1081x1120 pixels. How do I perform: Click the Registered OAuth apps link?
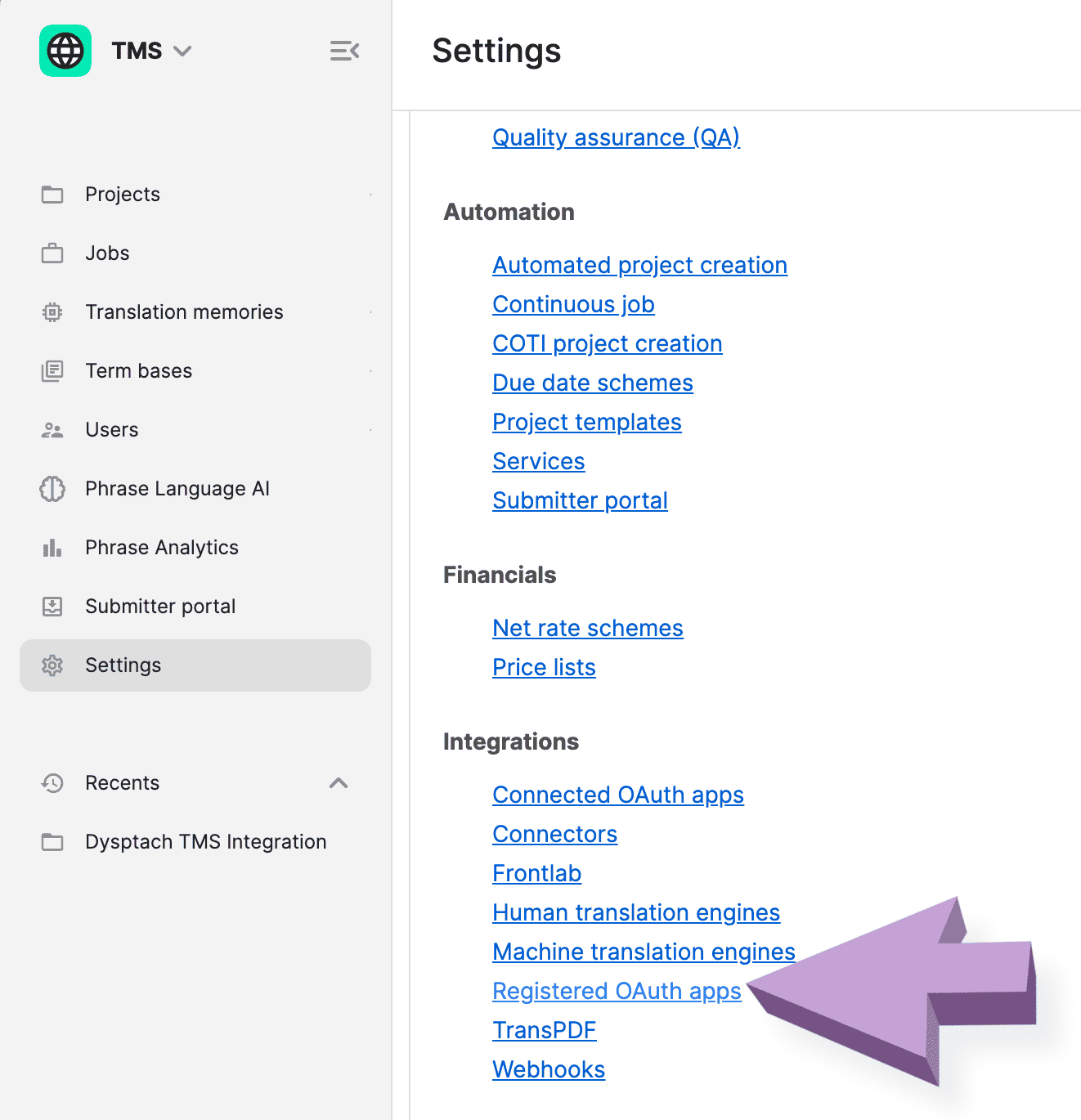click(x=617, y=991)
